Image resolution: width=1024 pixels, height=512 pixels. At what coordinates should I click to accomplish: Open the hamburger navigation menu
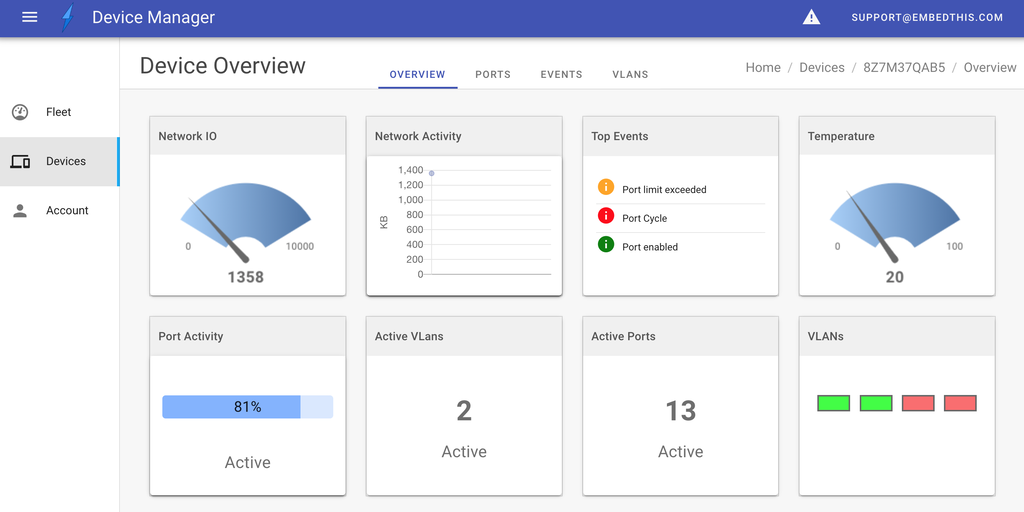coord(29,17)
